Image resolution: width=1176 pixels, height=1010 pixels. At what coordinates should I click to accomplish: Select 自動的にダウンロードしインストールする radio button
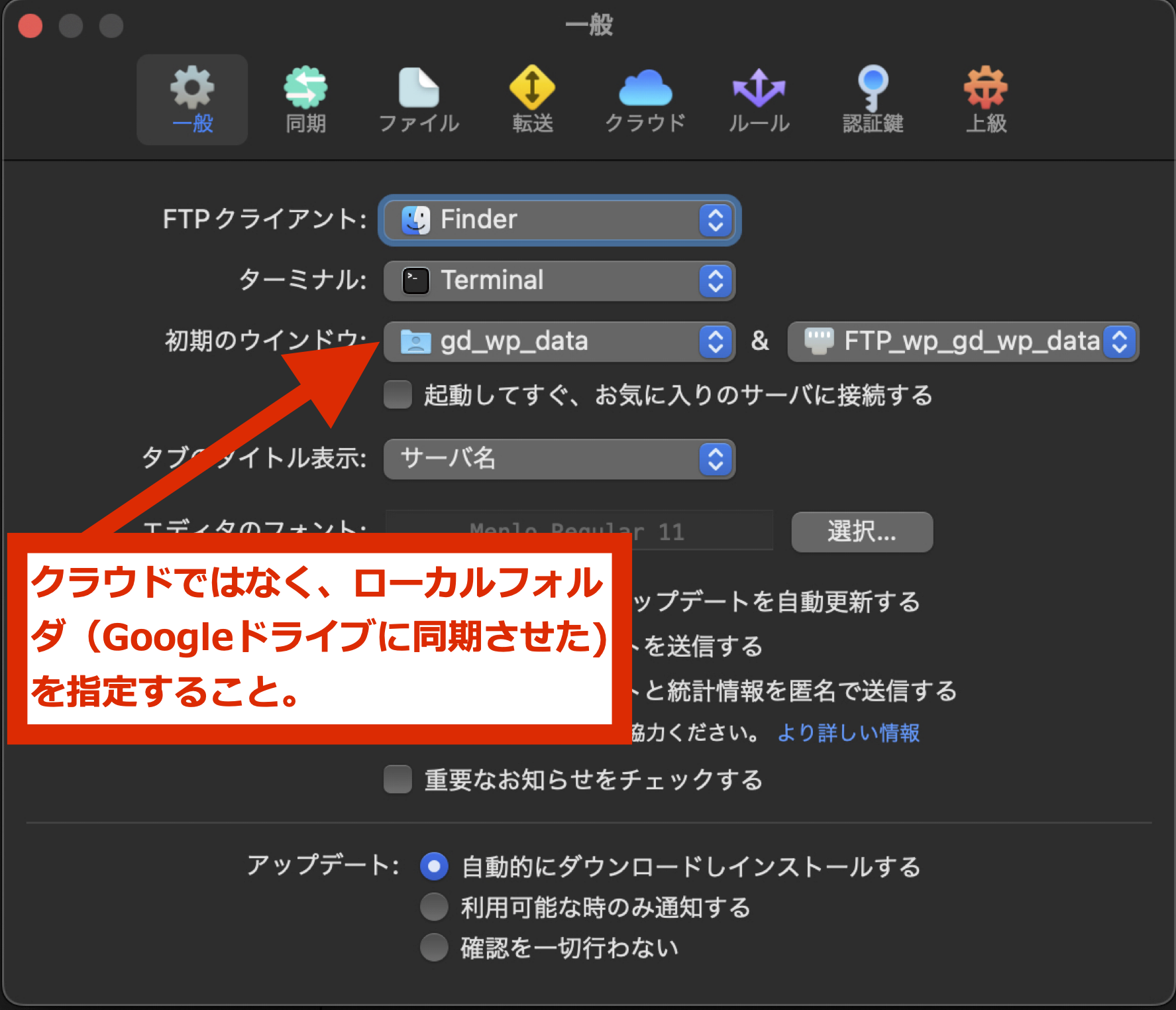(434, 866)
